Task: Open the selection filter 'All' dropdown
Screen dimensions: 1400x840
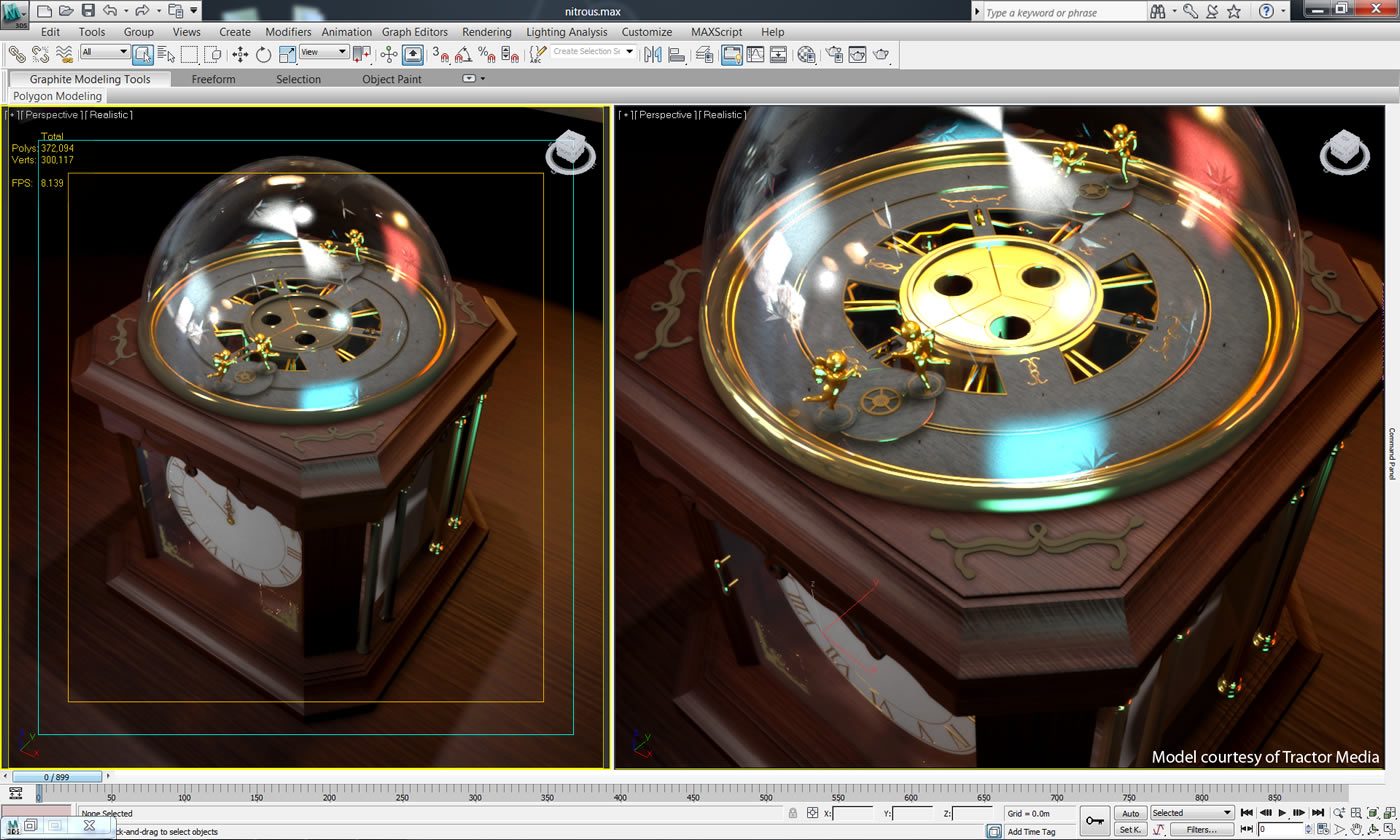Action: pos(105,52)
